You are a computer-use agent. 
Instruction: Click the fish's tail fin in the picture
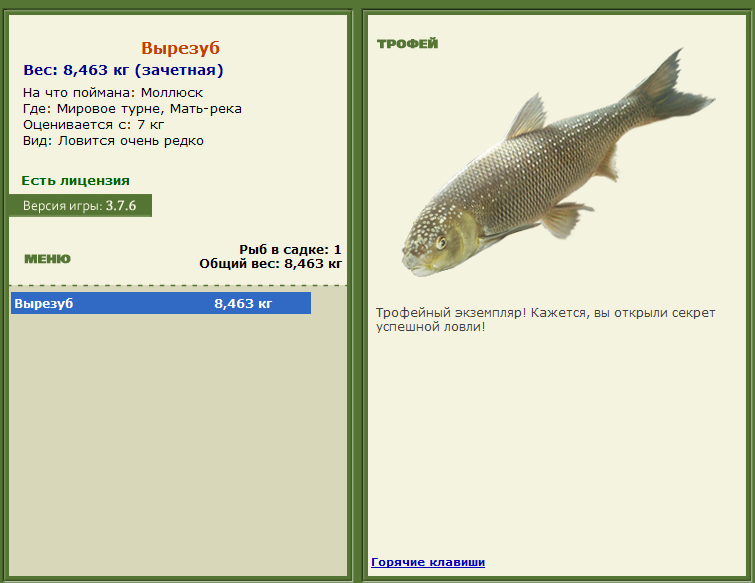pos(674,89)
